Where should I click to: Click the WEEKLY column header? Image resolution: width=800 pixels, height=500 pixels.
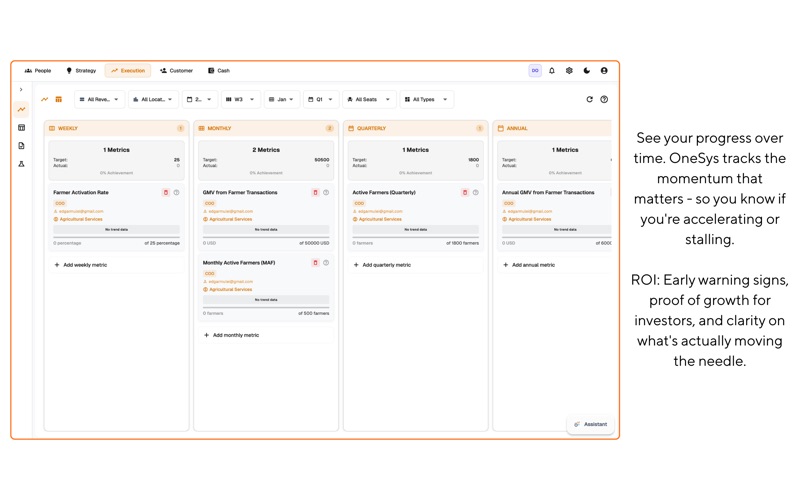[116, 128]
